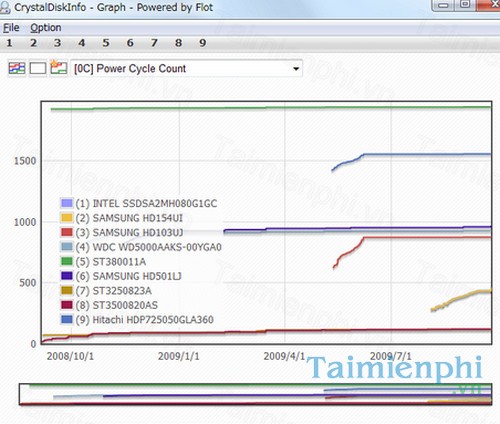Viewport: 500px width, 424px height.
Task: Click the starred graph icon button
Action: click(x=59, y=68)
